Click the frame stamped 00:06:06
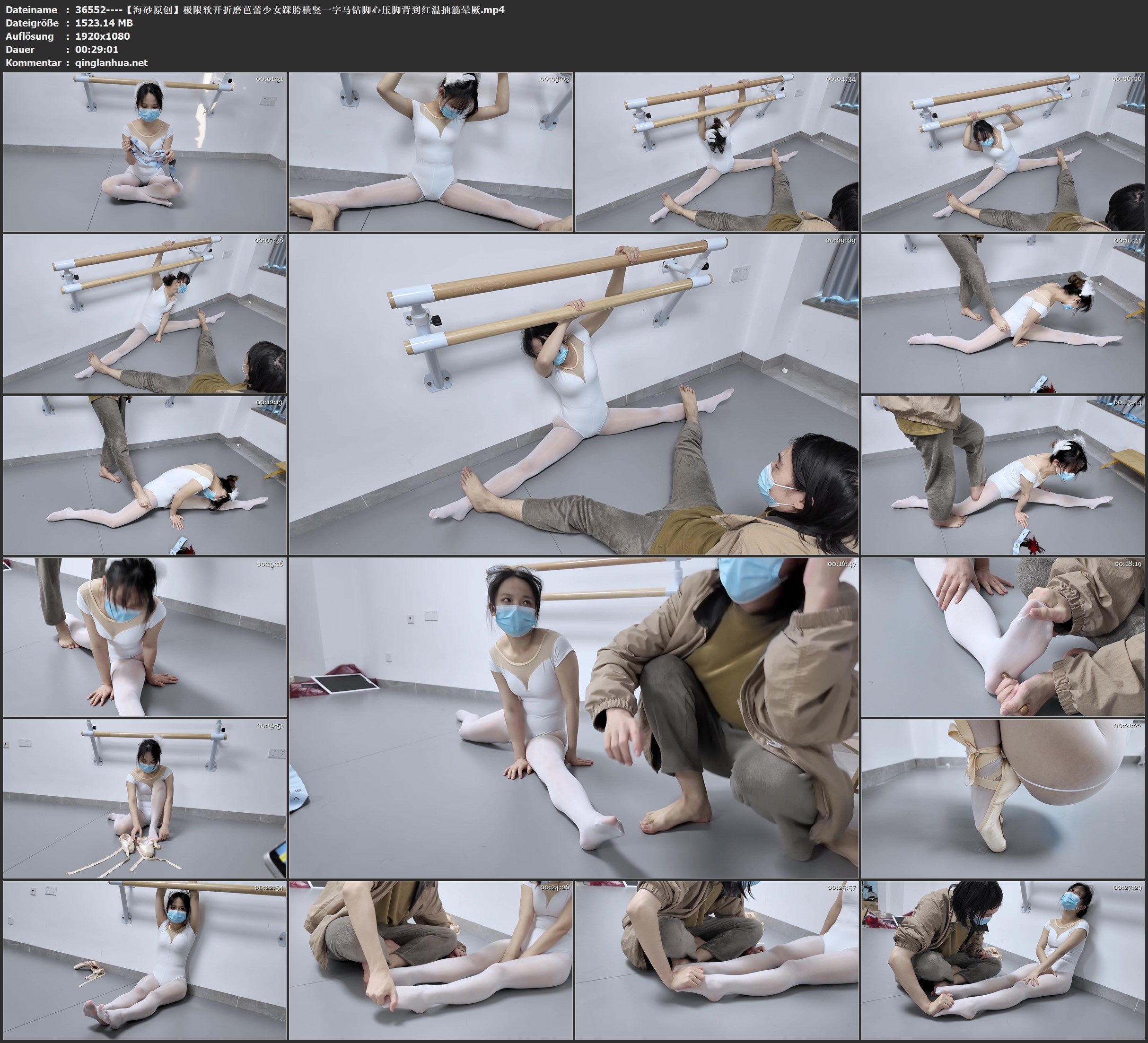The width and height of the screenshot is (1148, 1043). 1003,152
